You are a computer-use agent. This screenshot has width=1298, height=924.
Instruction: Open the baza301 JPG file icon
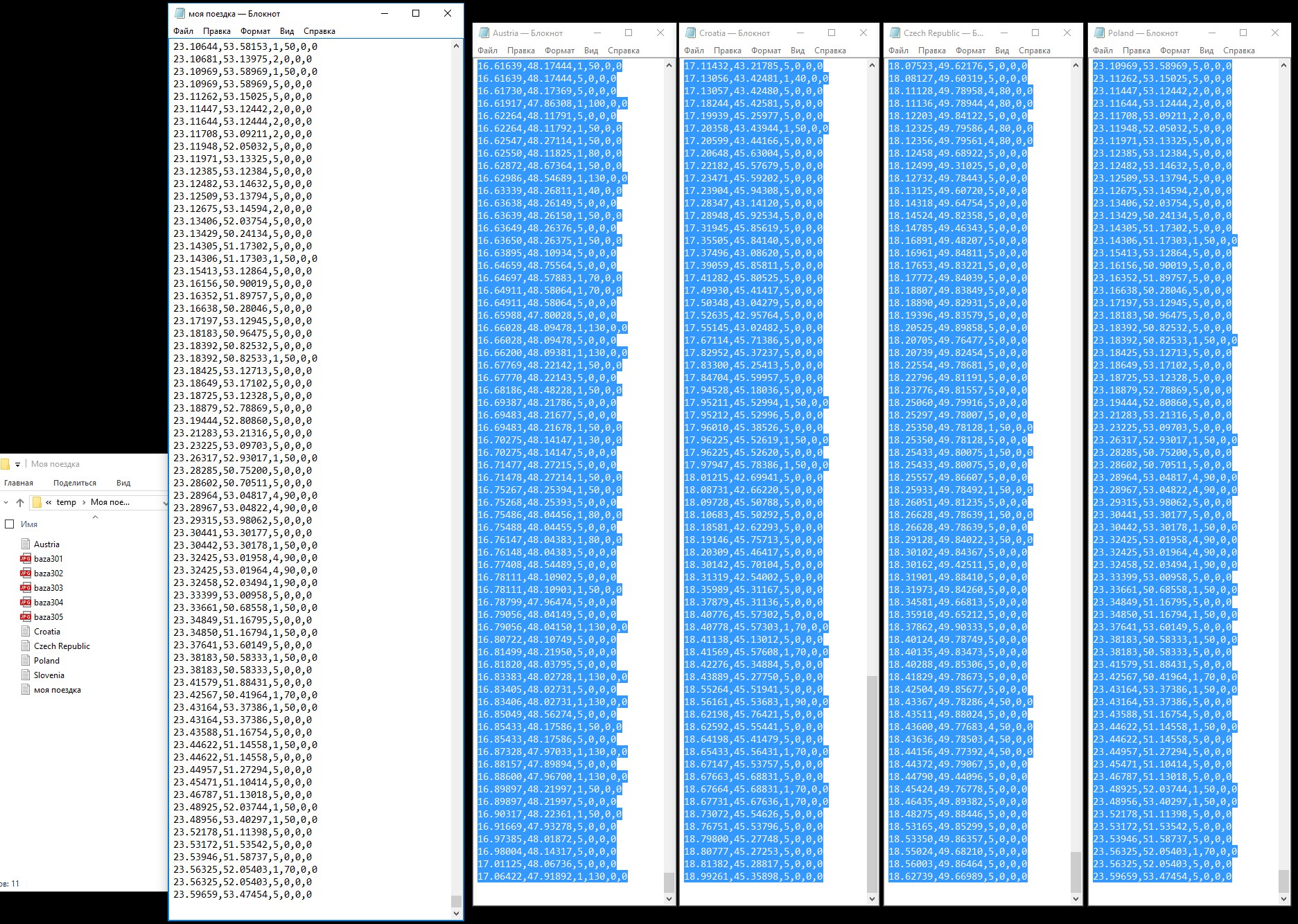pos(26,558)
